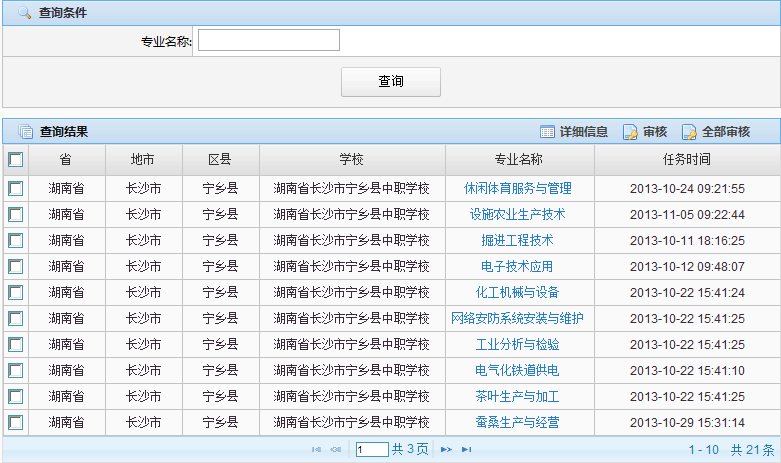Click the 学校 column header
Viewport: 781px width, 463px height.
click(352, 159)
